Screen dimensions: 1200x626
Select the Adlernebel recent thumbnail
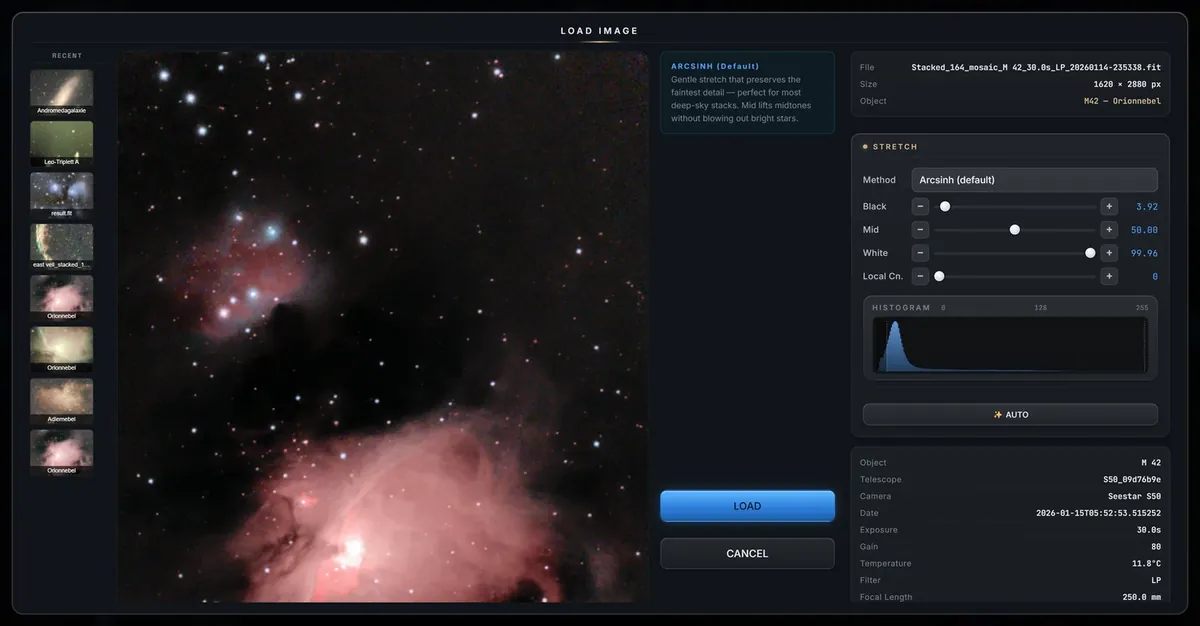coord(62,401)
